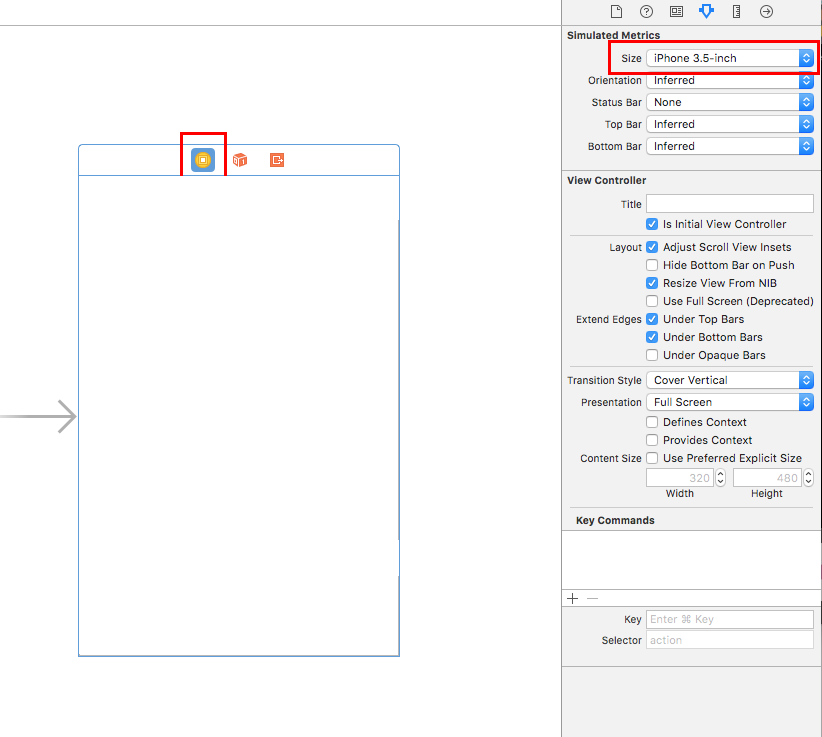Image resolution: width=822 pixels, height=737 pixels.
Task: Toggle Resize View From NIB checkbox
Action: [652, 283]
